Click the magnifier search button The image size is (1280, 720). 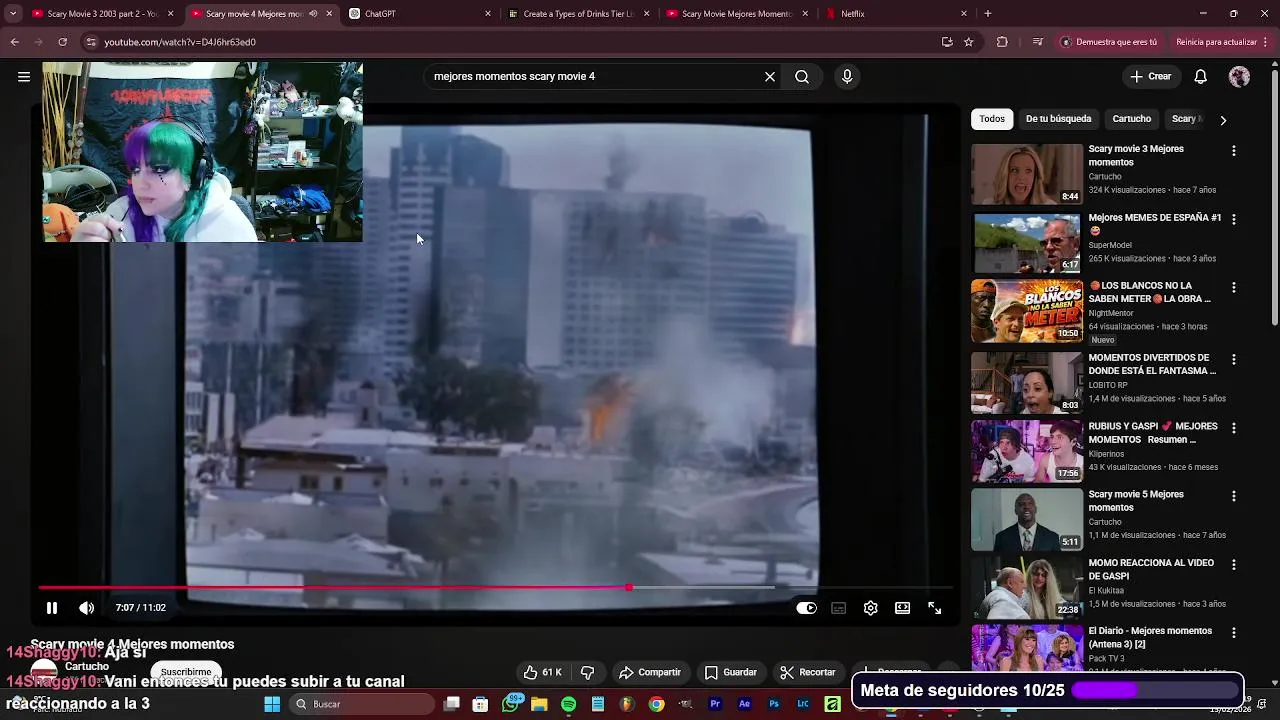coord(802,76)
